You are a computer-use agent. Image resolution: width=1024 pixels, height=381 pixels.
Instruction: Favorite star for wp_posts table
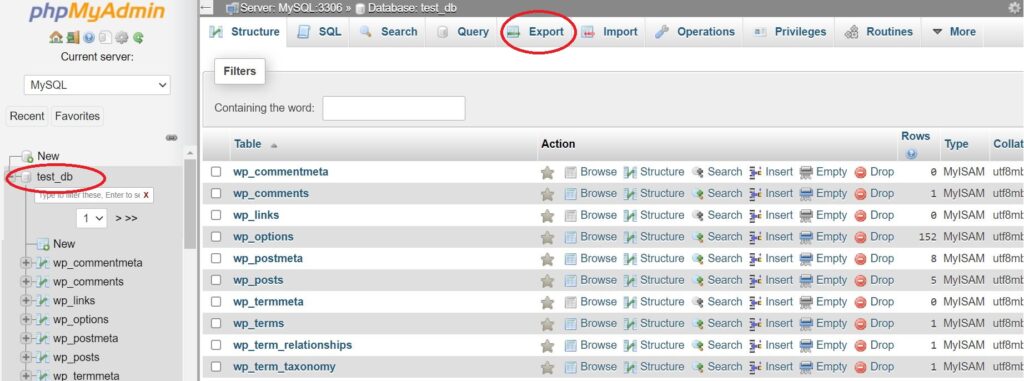tap(547, 280)
